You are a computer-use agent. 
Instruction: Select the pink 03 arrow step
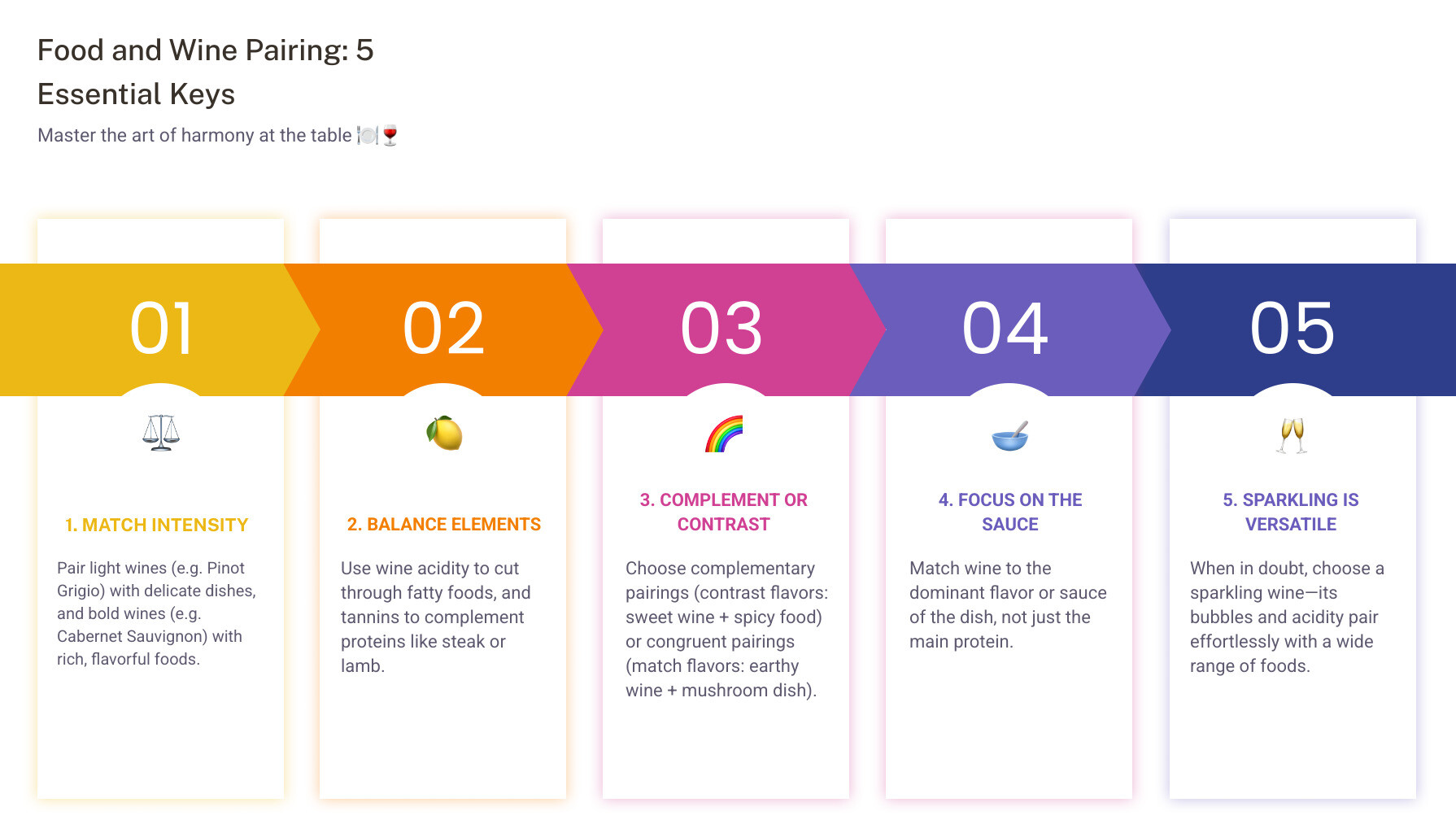click(x=722, y=329)
